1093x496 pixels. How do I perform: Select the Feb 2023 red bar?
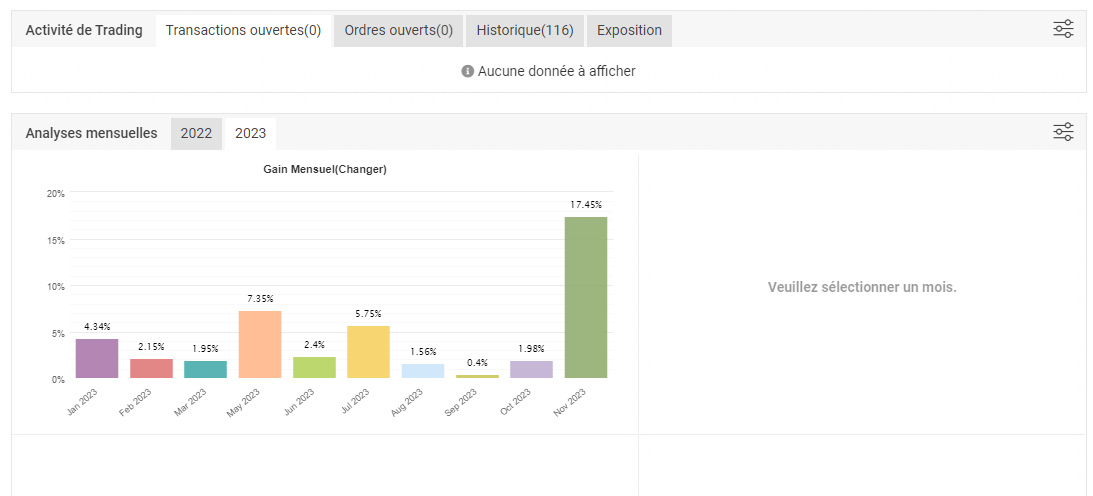coord(151,368)
